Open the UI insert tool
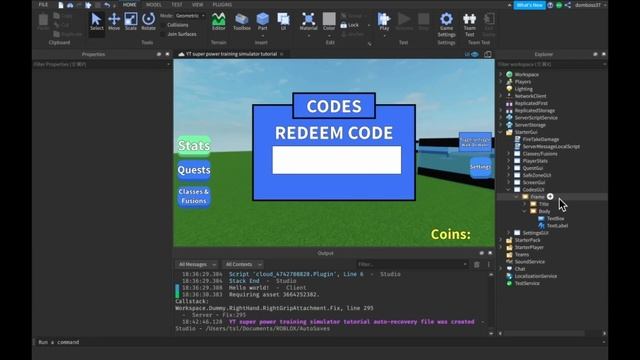 tap(283, 21)
